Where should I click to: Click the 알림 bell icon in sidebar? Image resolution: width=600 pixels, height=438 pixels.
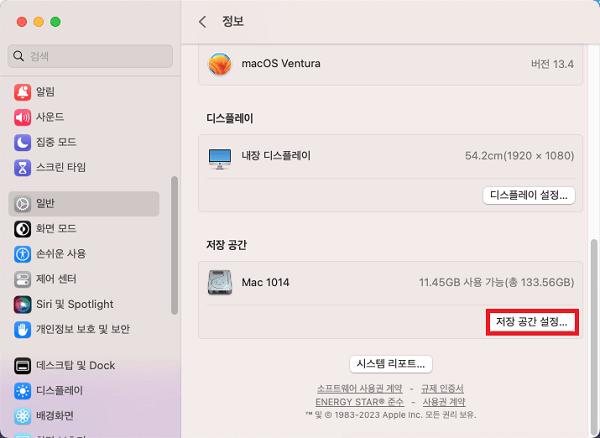click(22, 92)
